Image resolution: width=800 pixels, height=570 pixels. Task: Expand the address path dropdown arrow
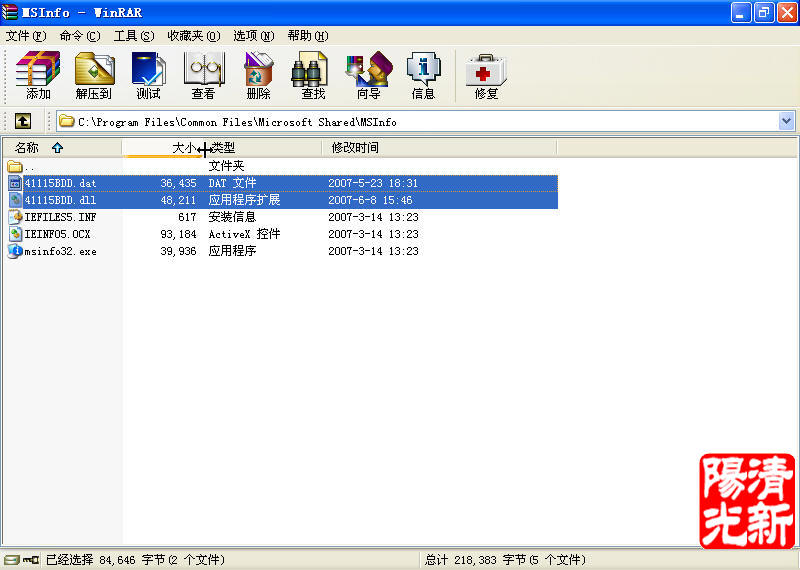[x=786, y=121]
